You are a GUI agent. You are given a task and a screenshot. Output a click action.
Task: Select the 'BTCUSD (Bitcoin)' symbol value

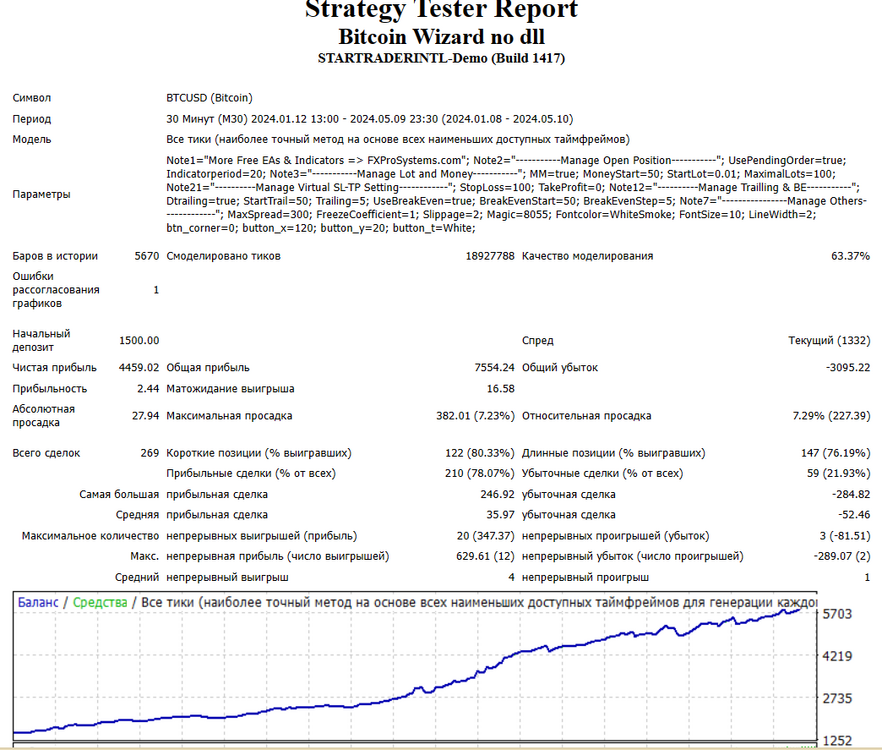tap(209, 98)
